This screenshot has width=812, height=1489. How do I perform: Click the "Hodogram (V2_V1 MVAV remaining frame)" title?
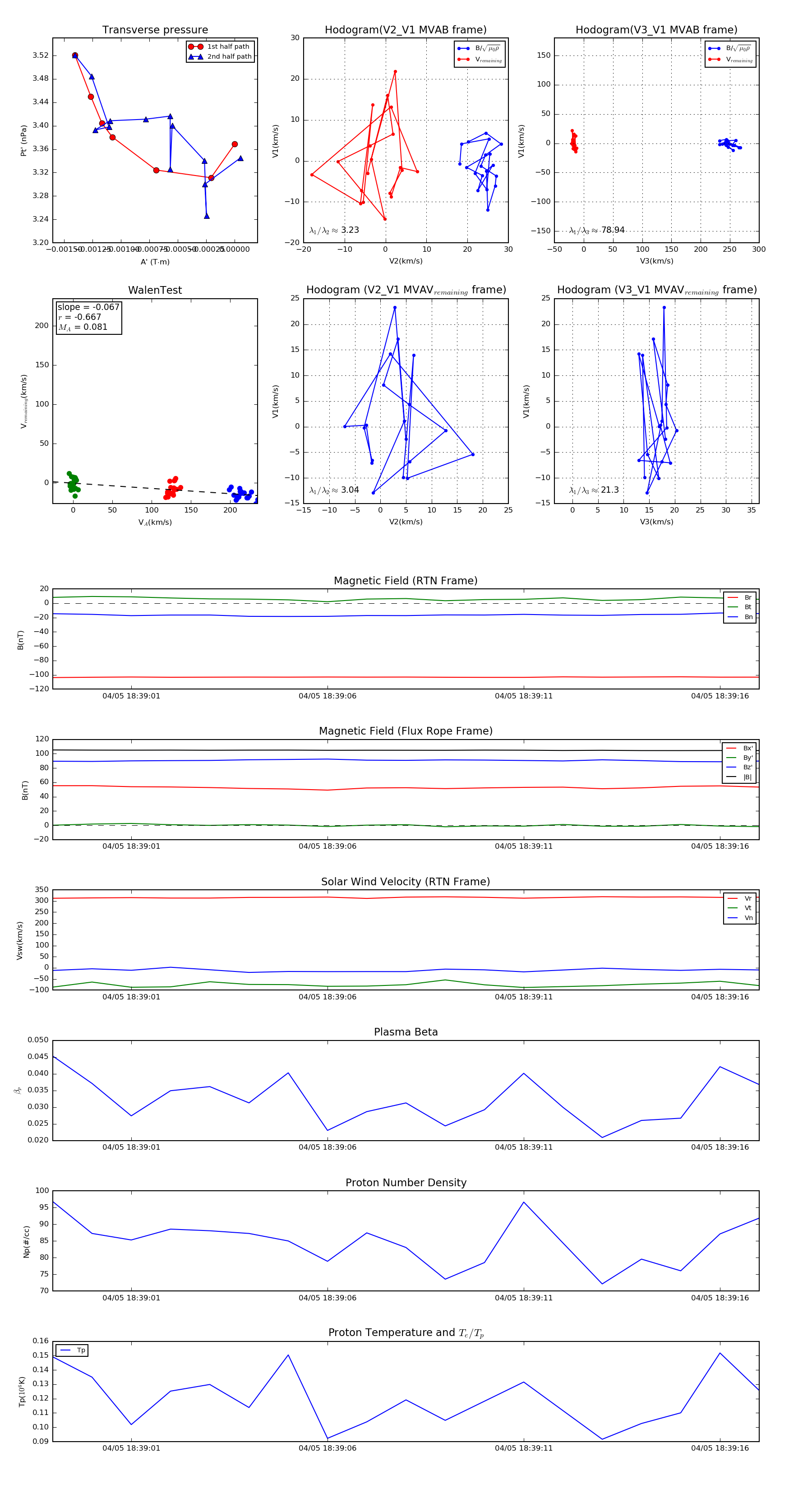point(406,290)
